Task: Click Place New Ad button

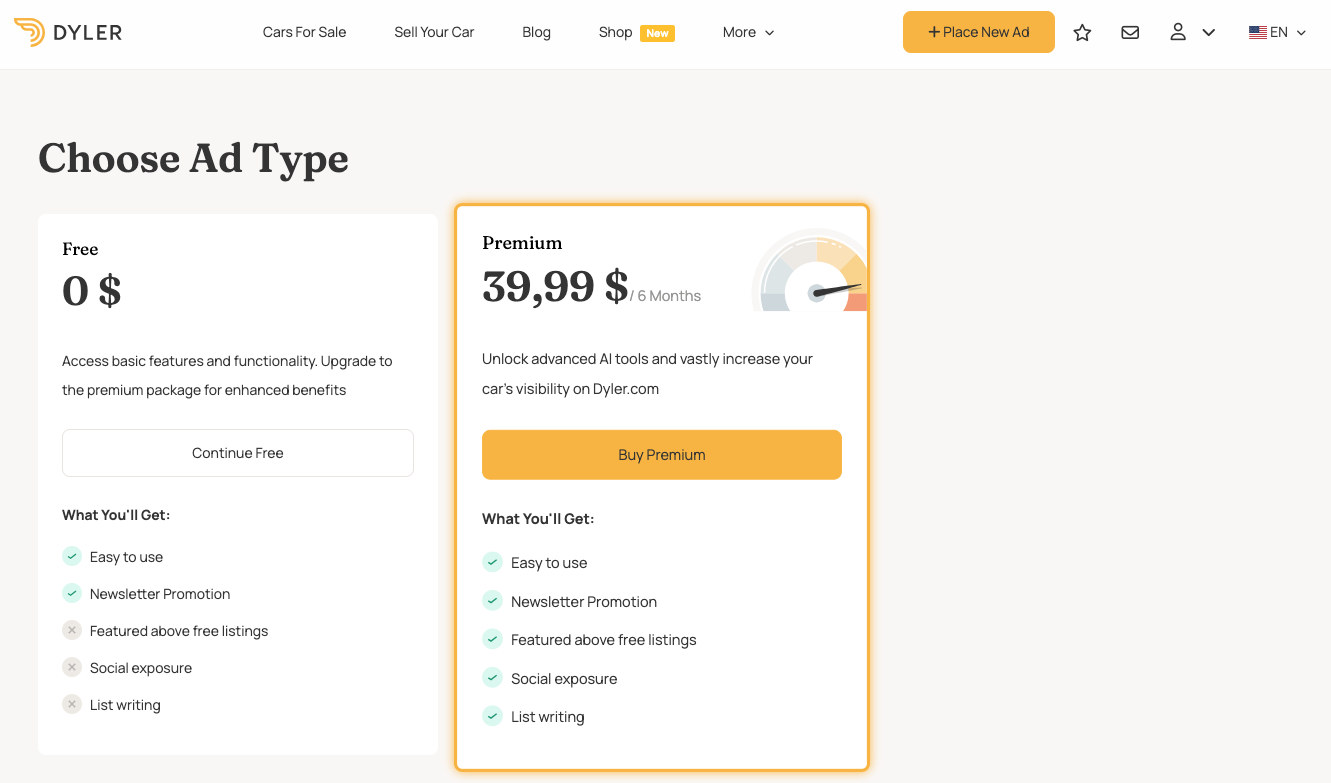Action: click(979, 32)
